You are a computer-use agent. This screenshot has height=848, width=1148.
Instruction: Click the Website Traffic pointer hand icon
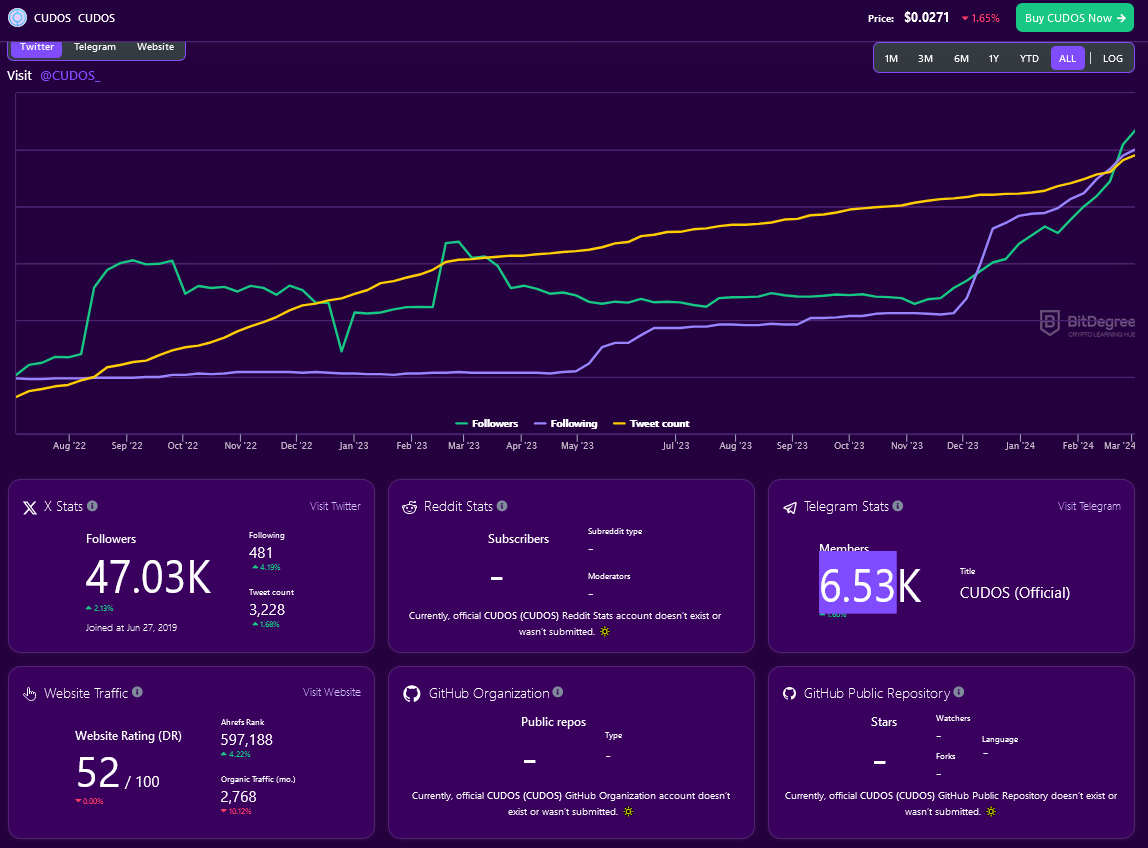[x=30, y=693]
